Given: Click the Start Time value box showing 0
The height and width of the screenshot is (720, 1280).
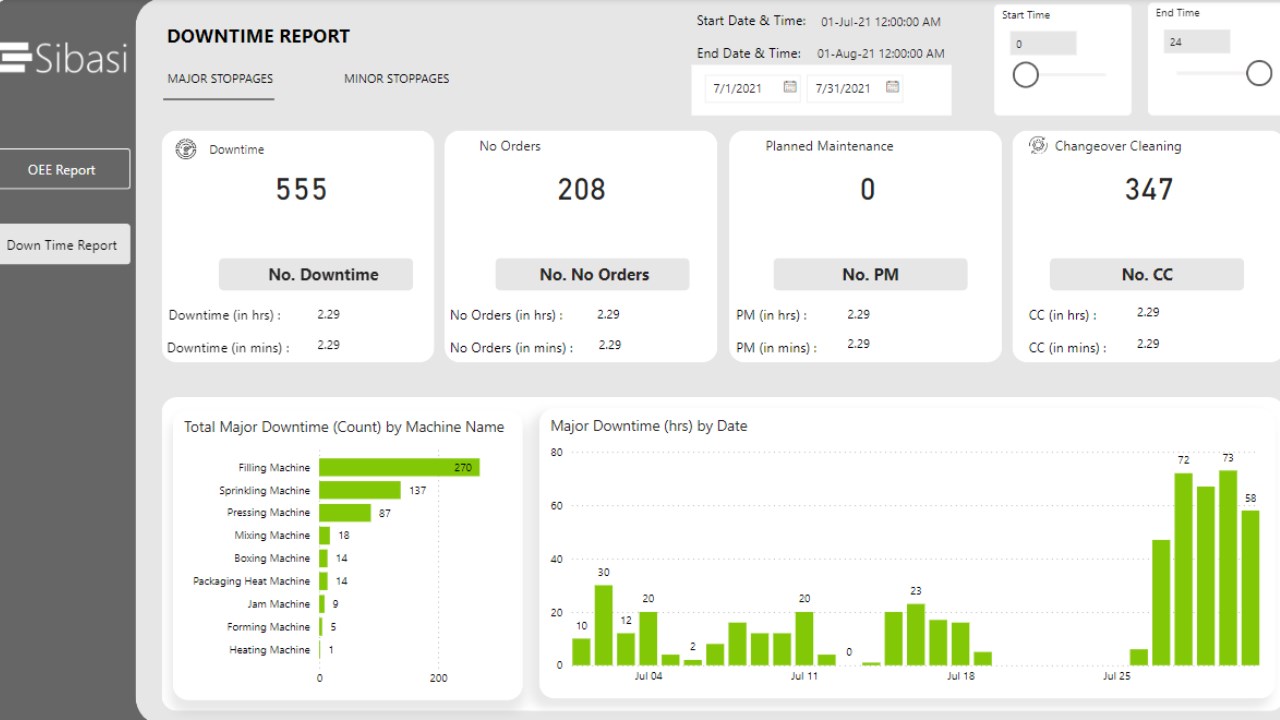Looking at the screenshot, I should (1042, 43).
